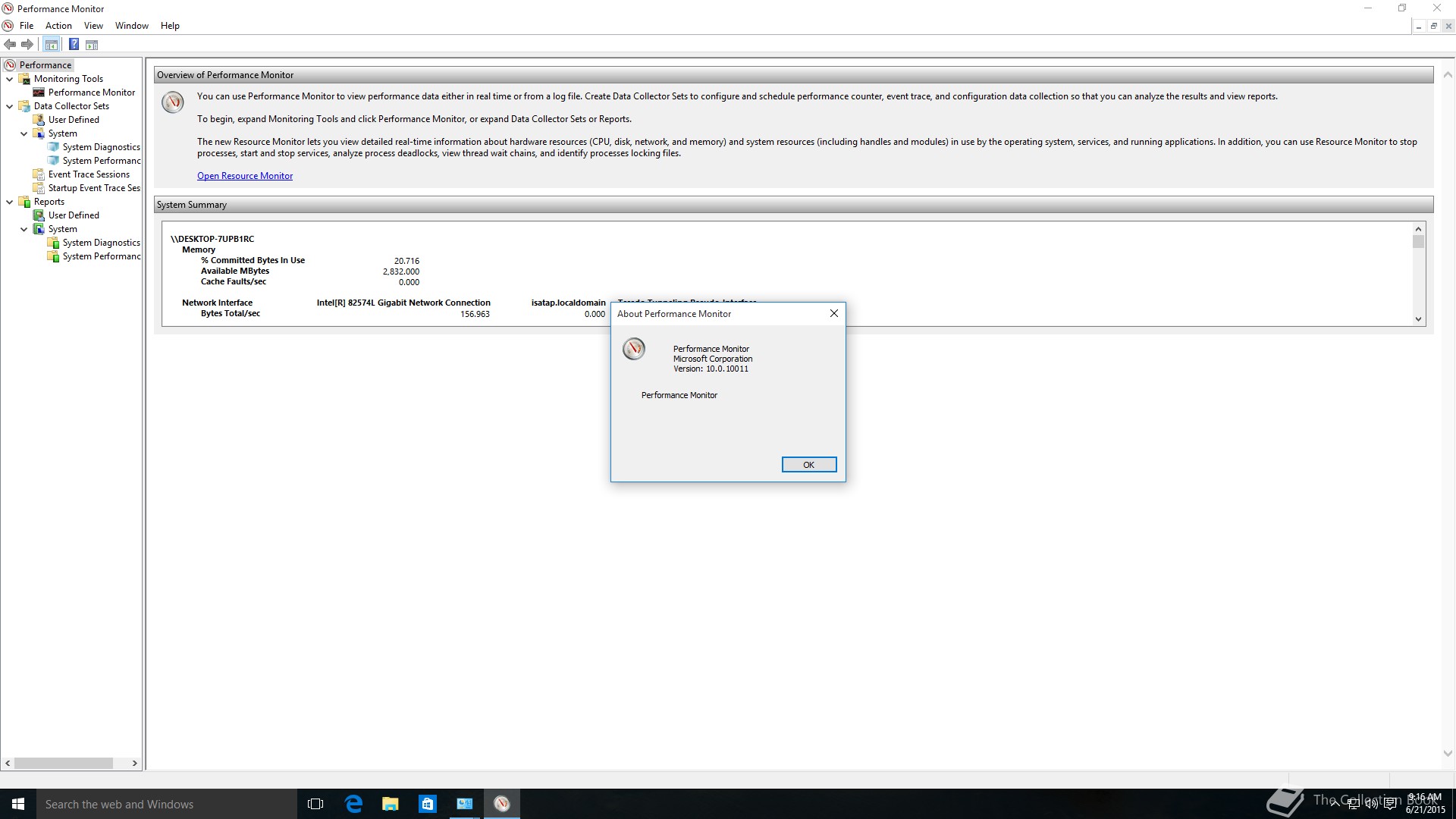The height and width of the screenshot is (819, 1456).
Task: Click System Diagnostics green folder icon under Reports
Action: point(53,243)
